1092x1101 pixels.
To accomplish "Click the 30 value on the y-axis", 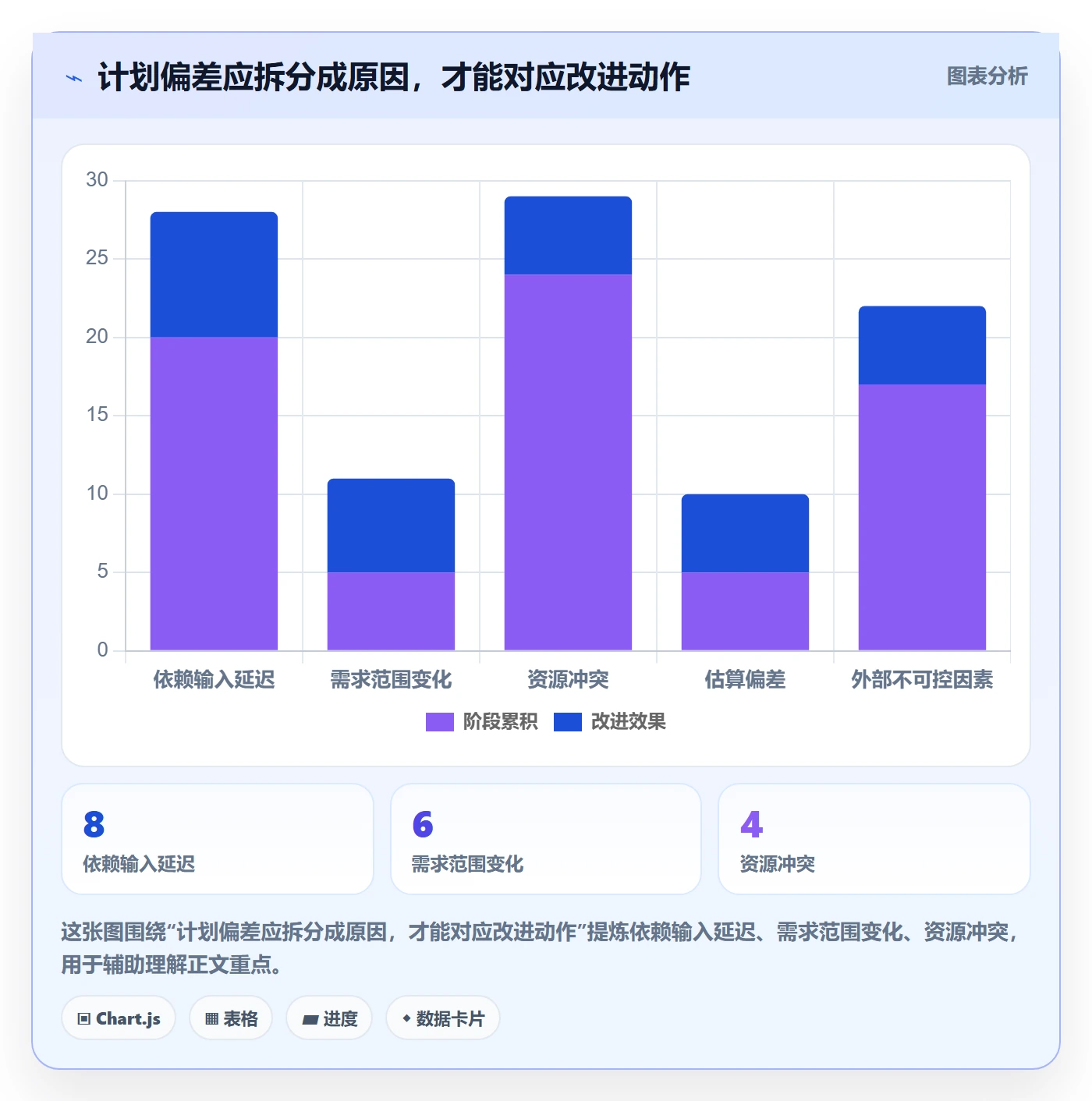I will pos(97,180).
